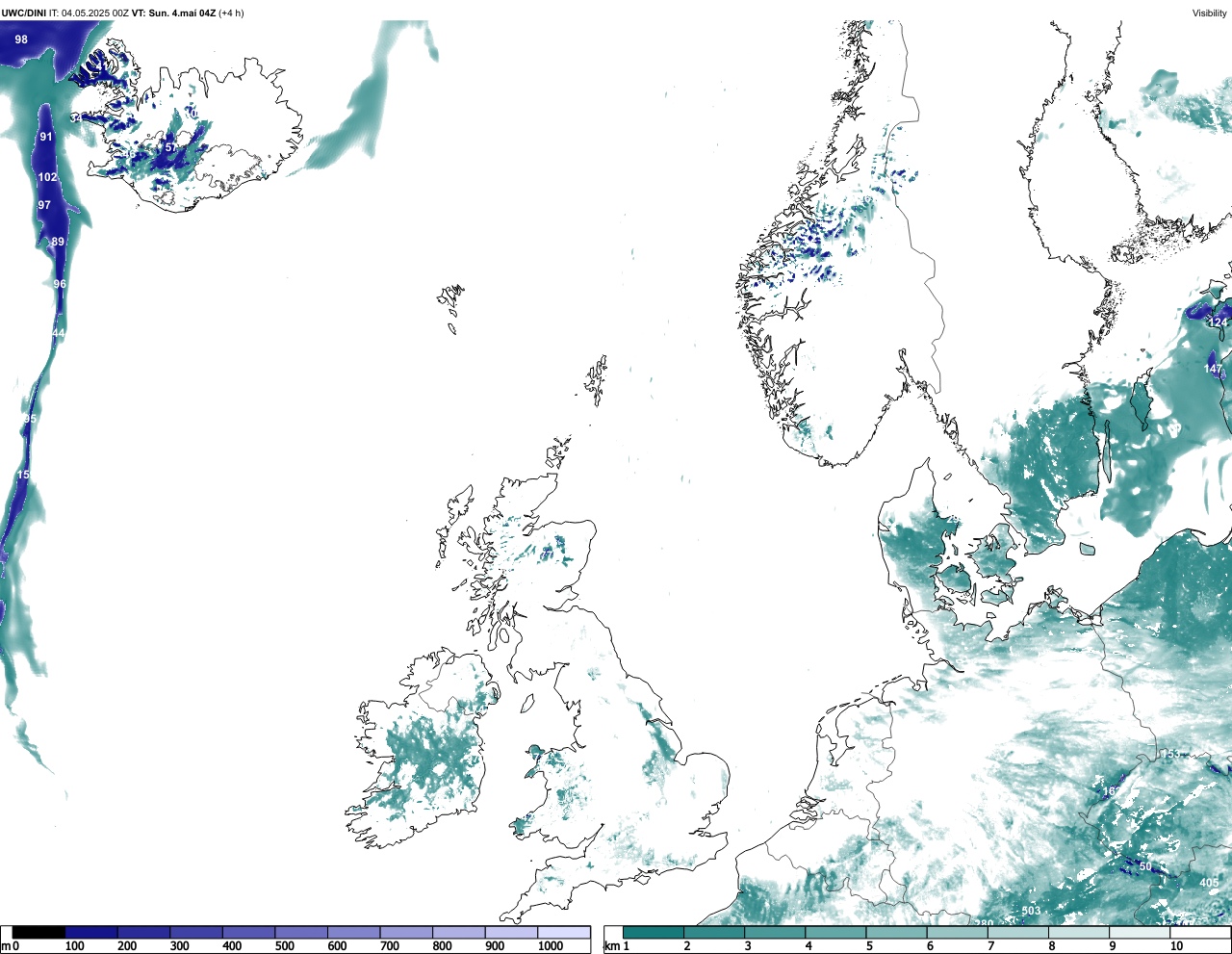The image size is (1232, 954).
Task: Pick the 600–700 m legend swatch
Action: (x=354, y=933)
